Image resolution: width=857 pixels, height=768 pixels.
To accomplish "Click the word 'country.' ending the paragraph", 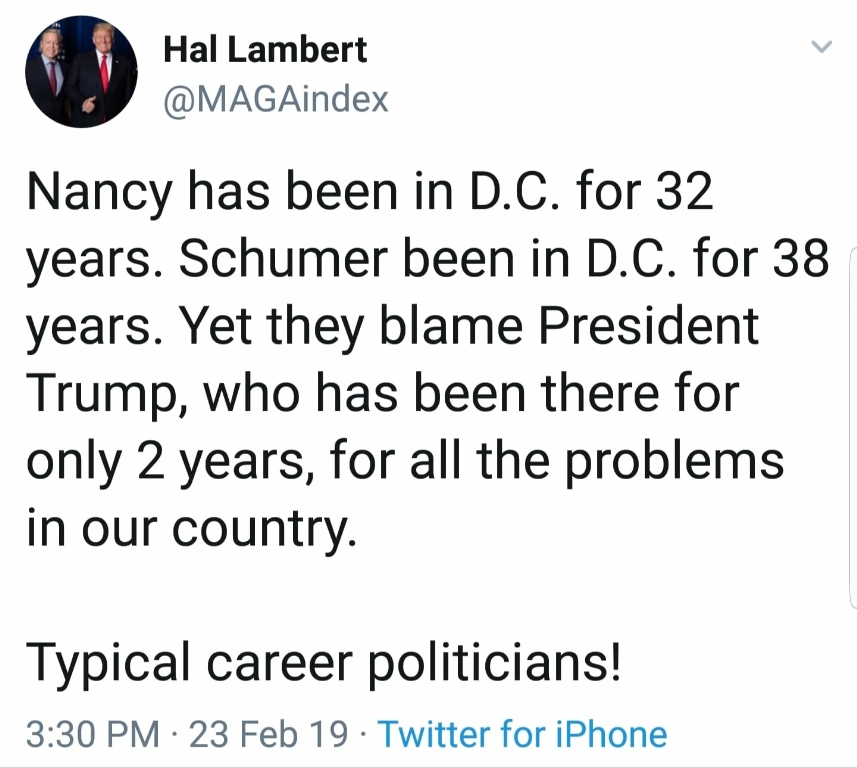I will pos(265,530).
